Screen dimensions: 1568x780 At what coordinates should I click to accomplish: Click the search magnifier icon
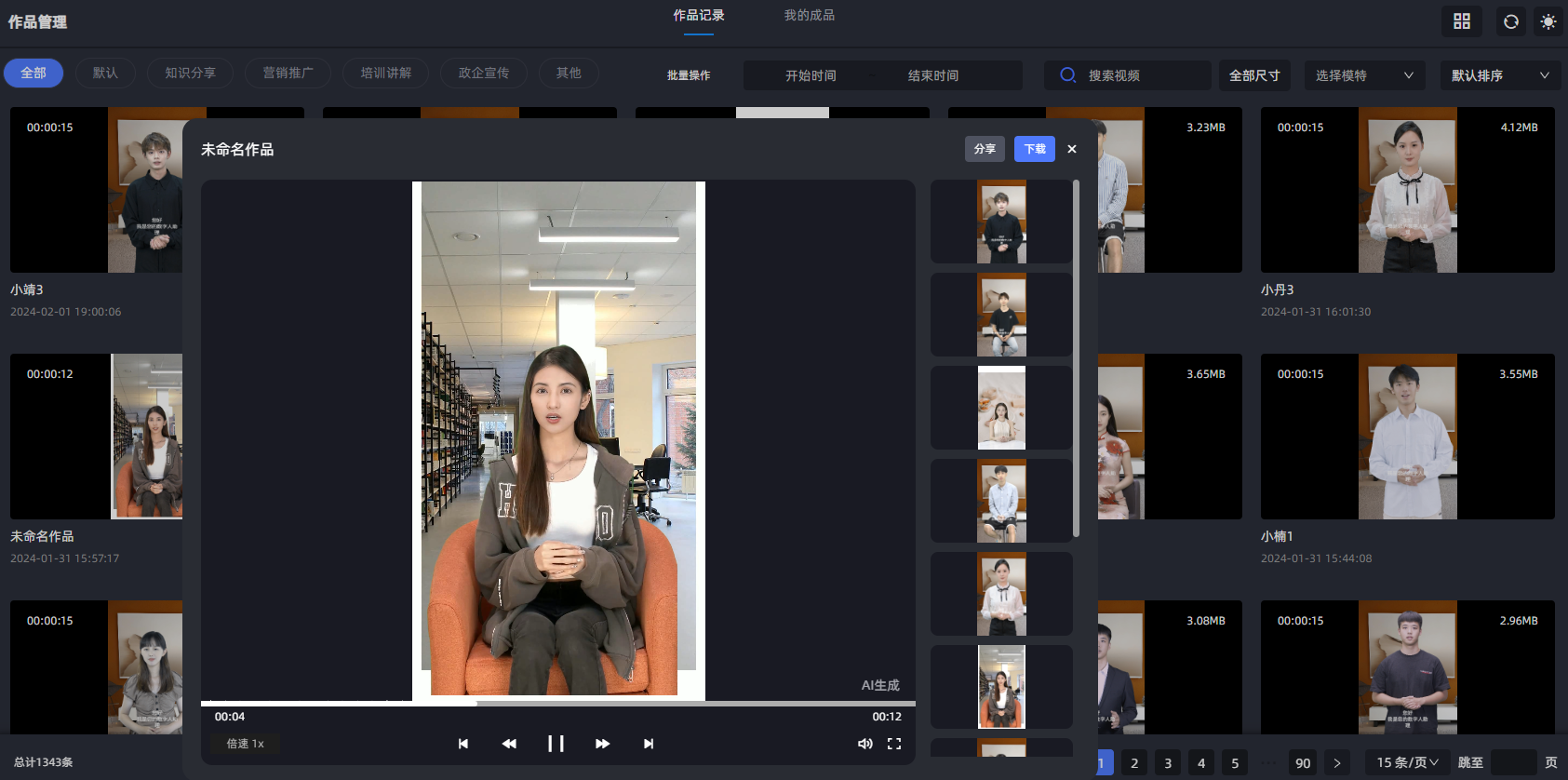pyautogui.click(x=1068, y=75)
